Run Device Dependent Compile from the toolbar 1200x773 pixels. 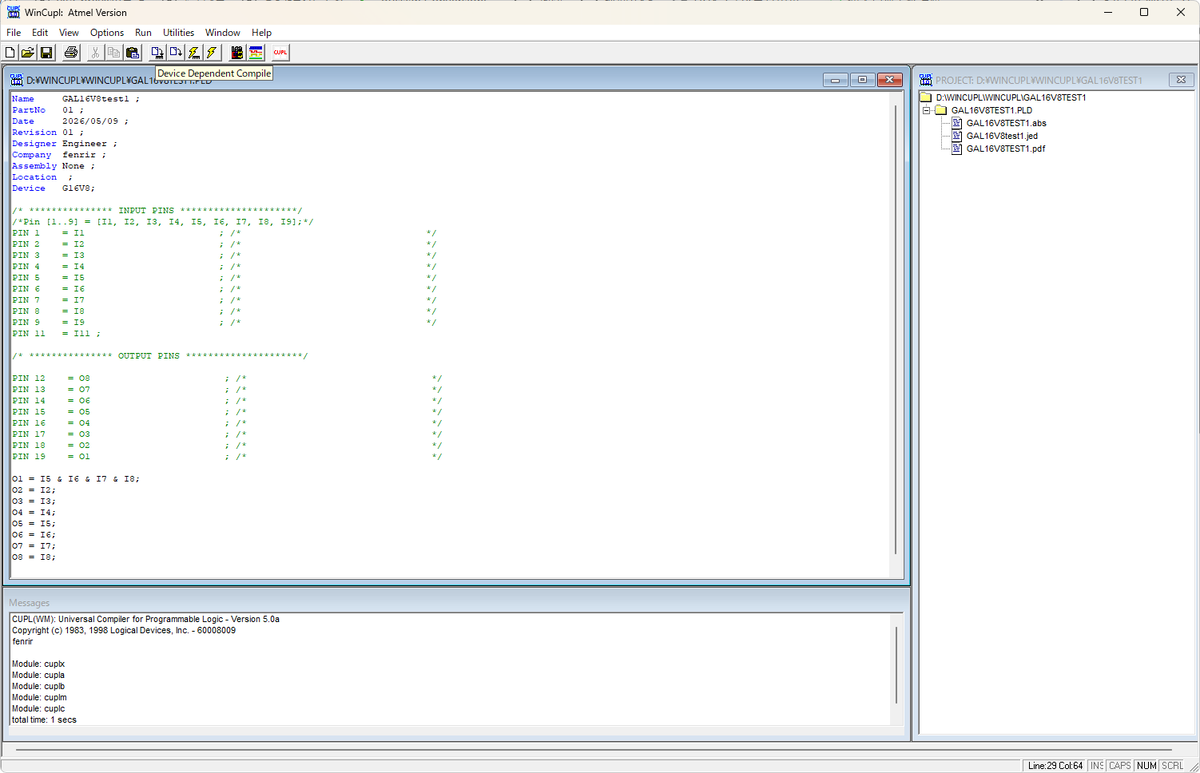(x=158, y=52)
